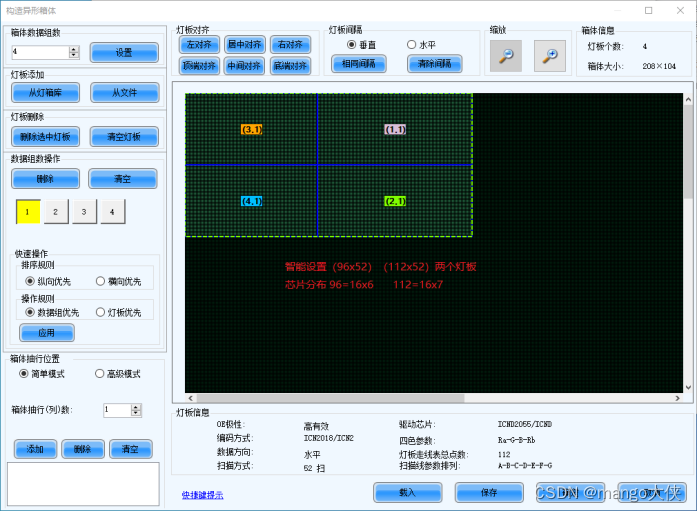The height and width of the screenshot is (512, 697).
Task: Close the 构造异形箱体 window
Action: click(680, 10)
